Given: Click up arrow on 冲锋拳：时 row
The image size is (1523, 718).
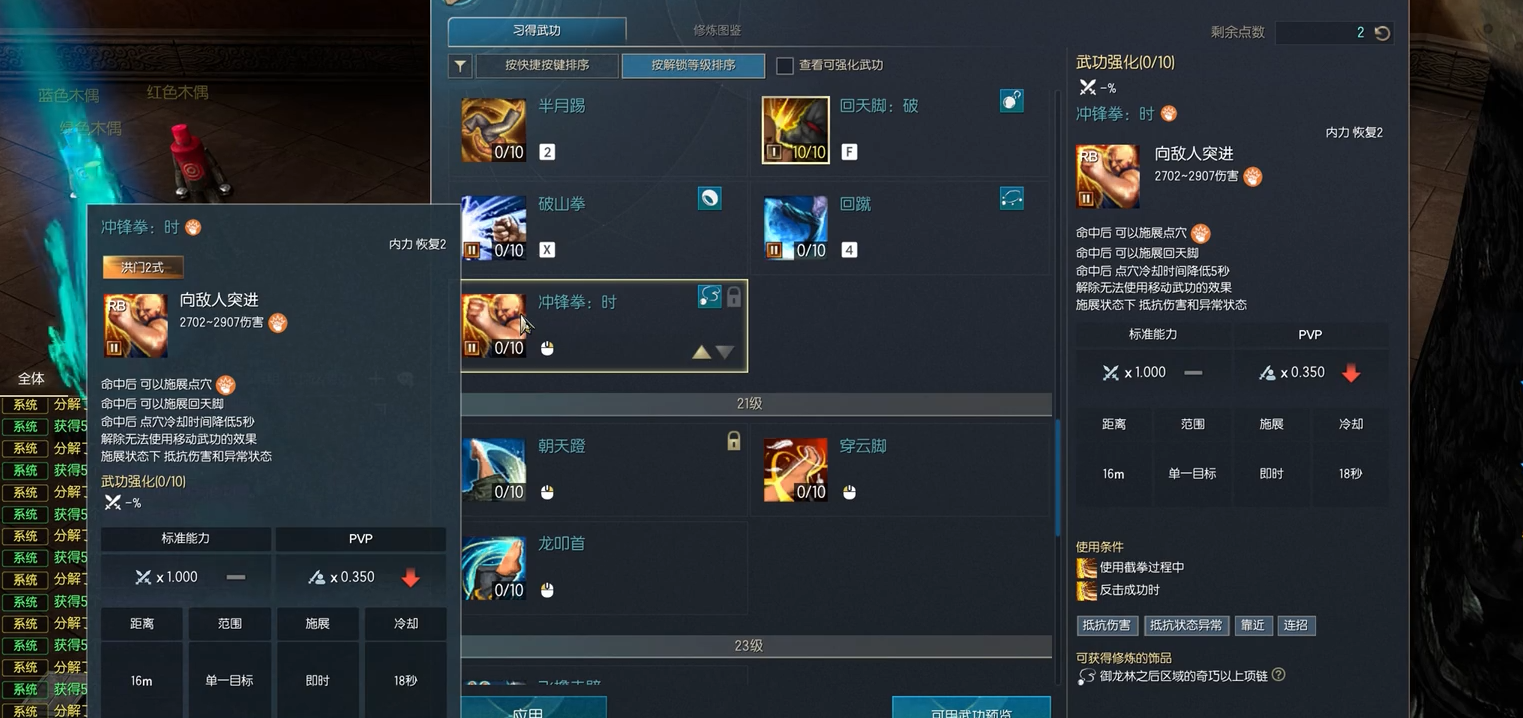Looking at the screenshot, I should [x=702, y=352].
